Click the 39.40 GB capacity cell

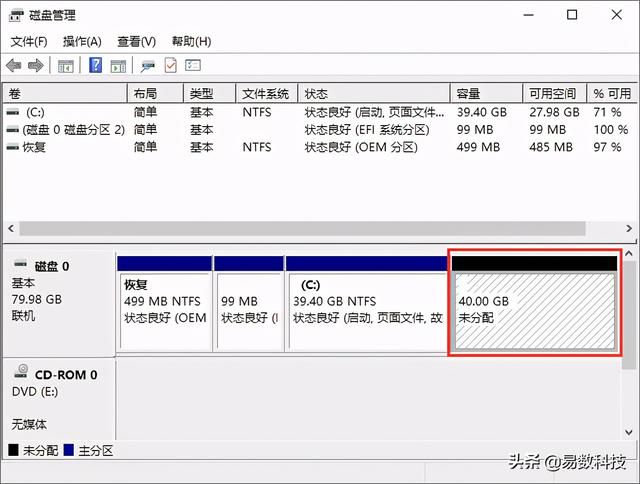[482, 112]
